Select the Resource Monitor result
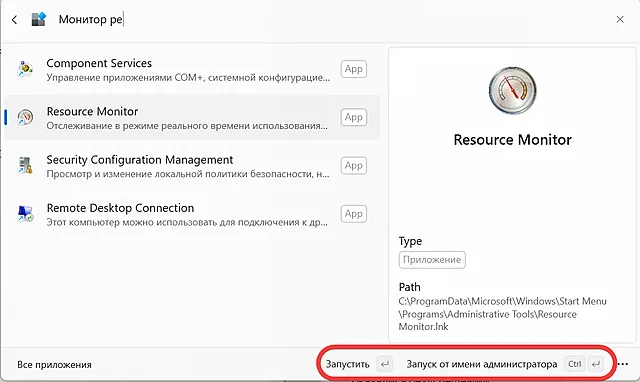The image size is (640, 382). tap(192, 118)
